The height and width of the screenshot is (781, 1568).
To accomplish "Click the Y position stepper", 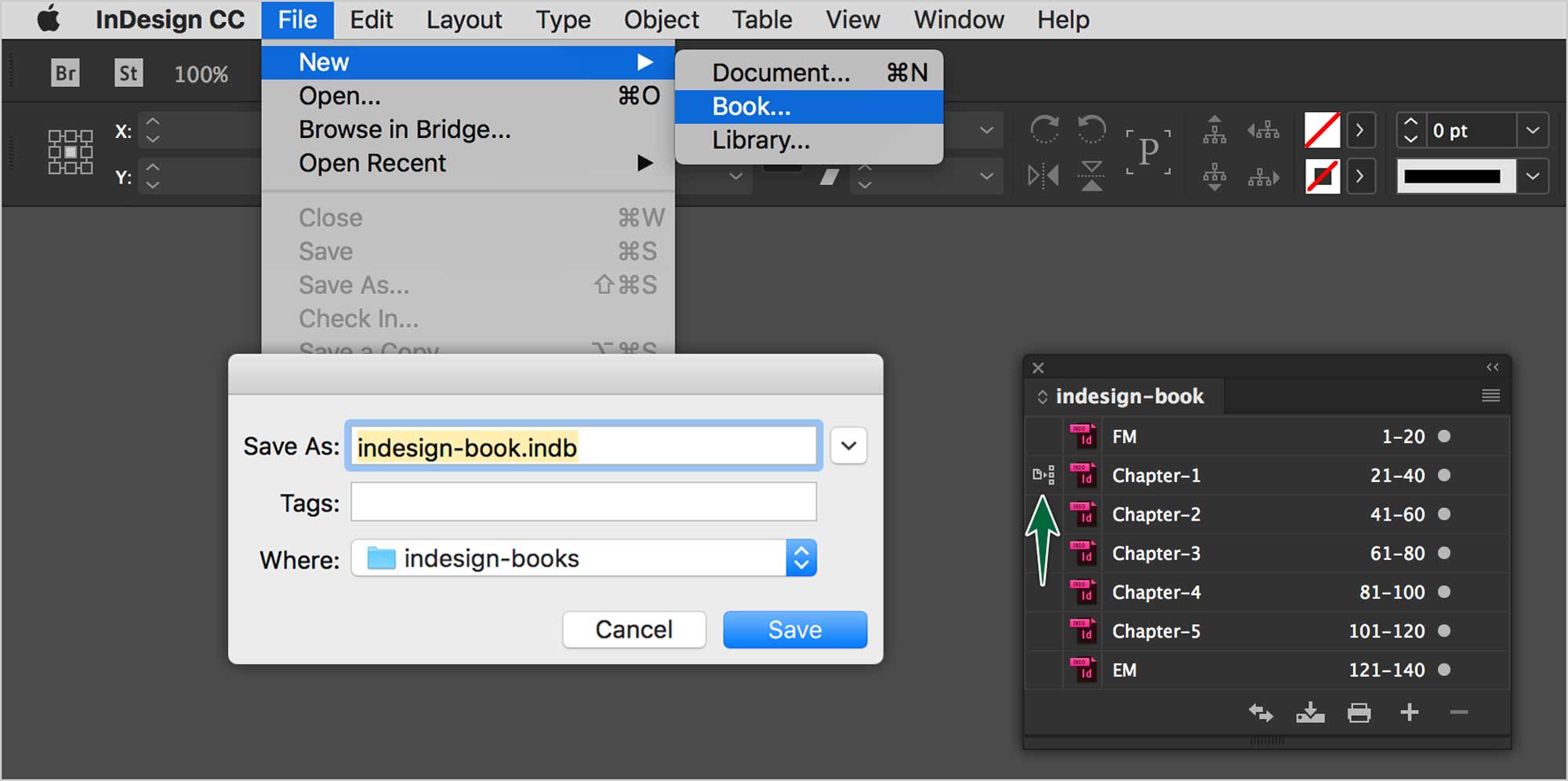I will pyautogui.click(x=153, y=176).
